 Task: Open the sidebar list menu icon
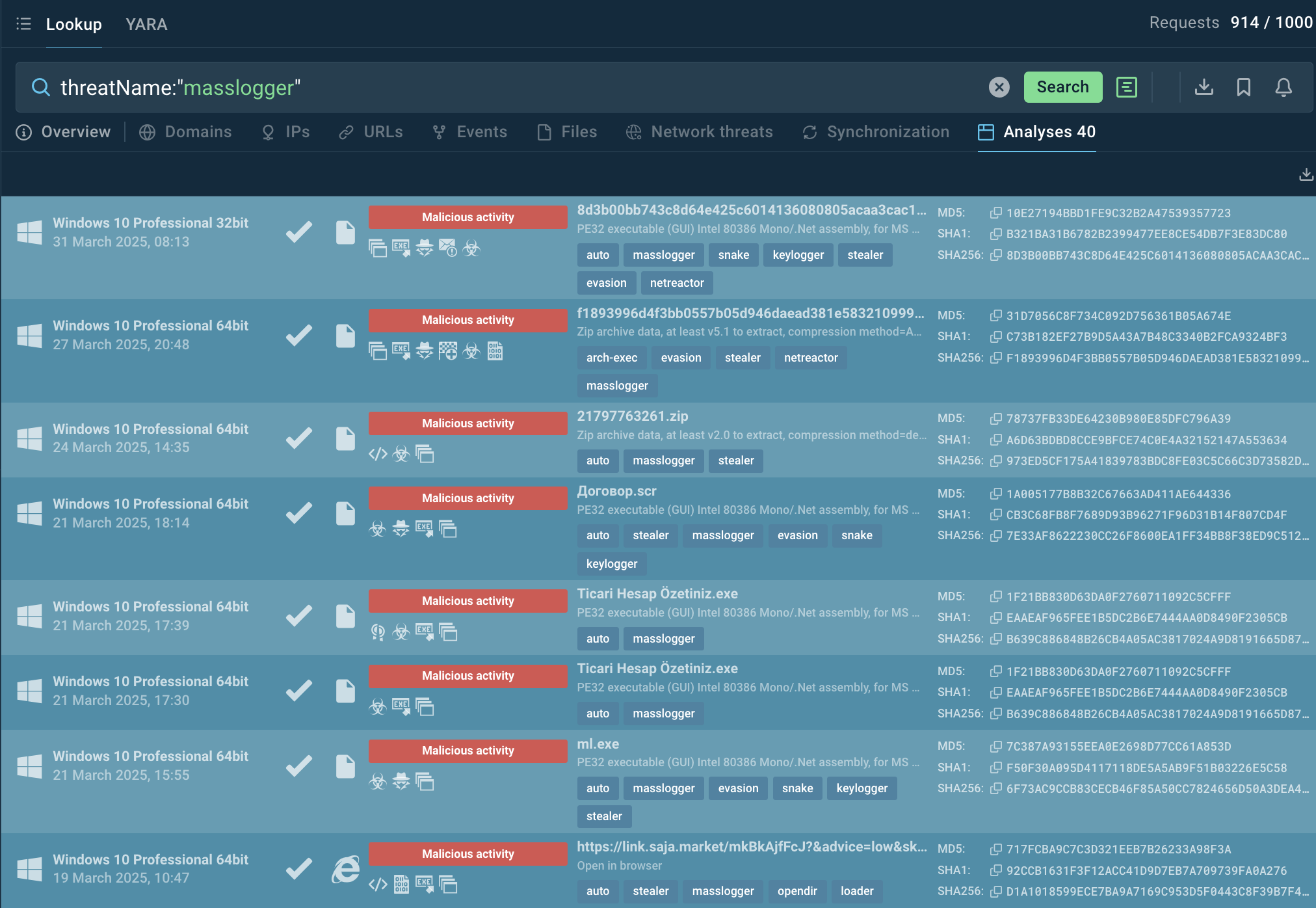coord(23,24)
